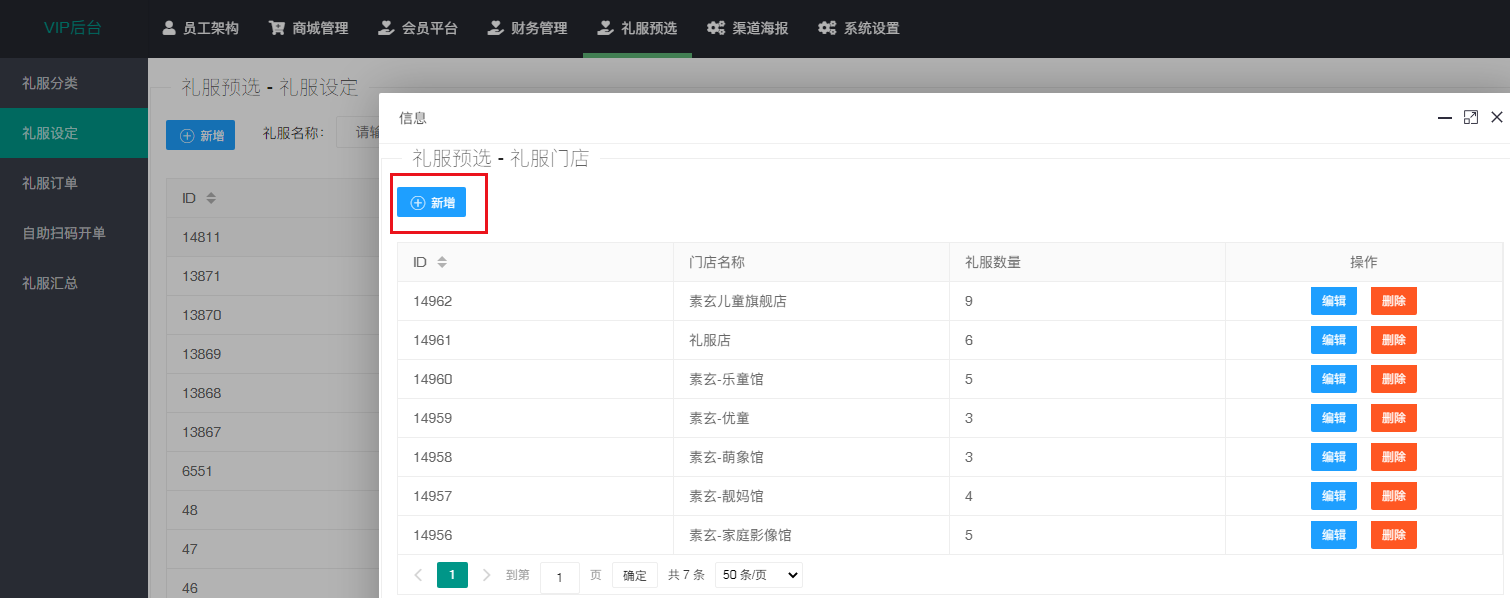The height and width of the screenshot is (598, 1510).
Task: Delete the 礼服店 store row
Action: pos(1393,340)
